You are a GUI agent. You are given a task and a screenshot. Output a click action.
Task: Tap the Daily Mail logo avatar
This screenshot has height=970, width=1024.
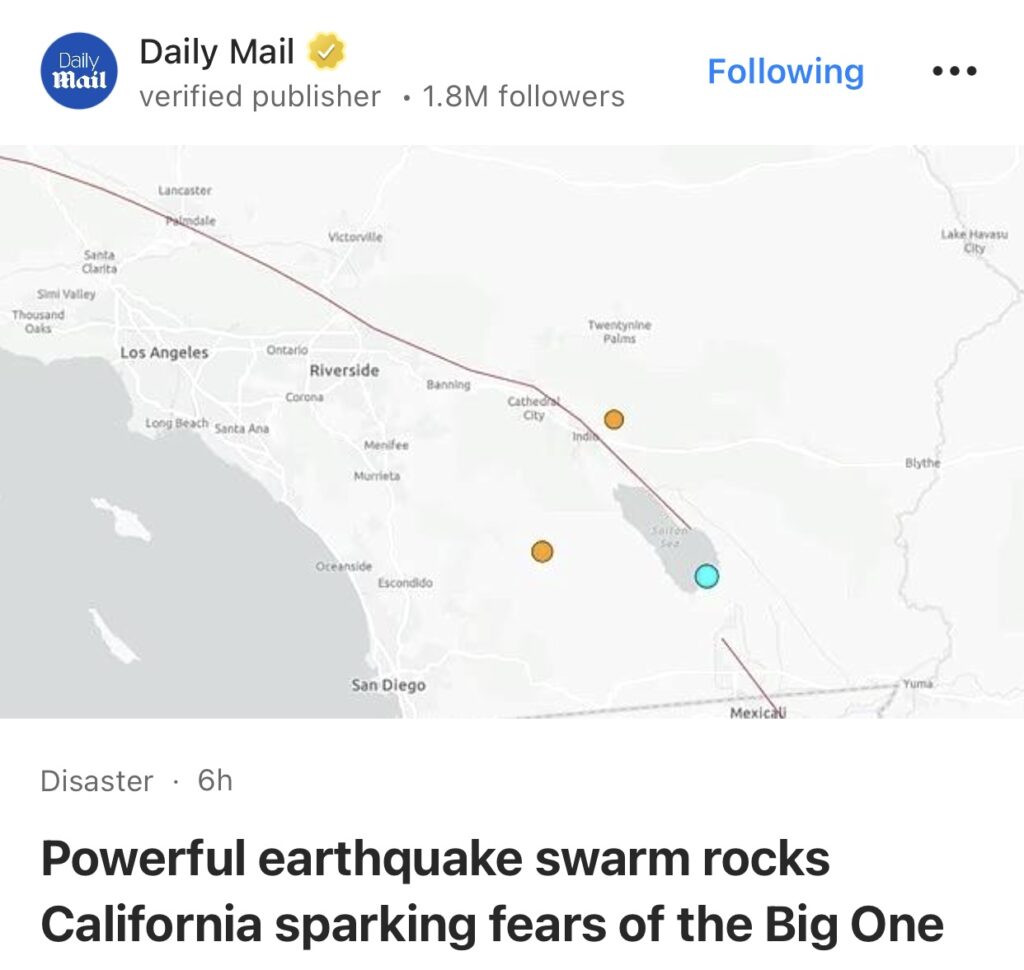[78, 71]
